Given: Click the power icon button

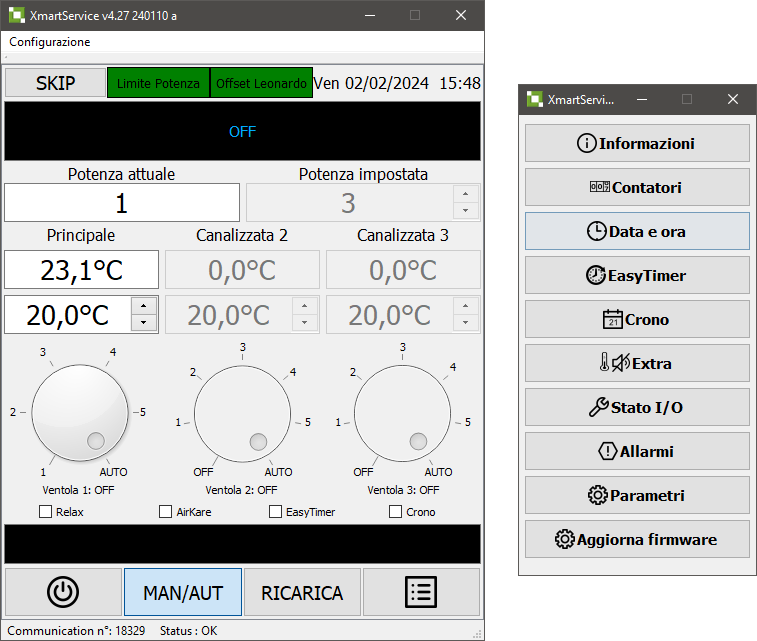Looking at the screenshot, I should pyautogui.click(x=63, y=592).
